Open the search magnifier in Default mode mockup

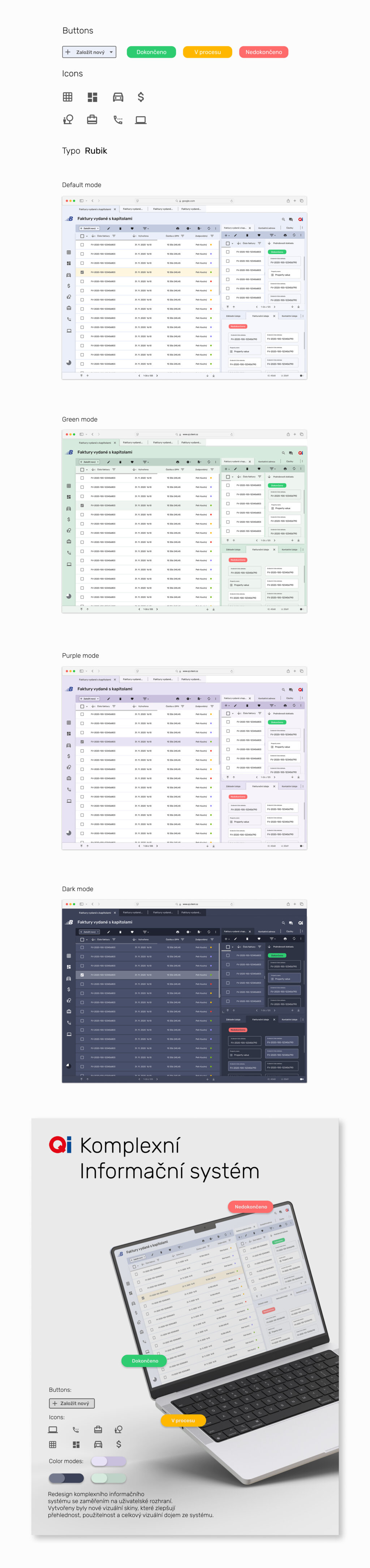coord(283,219)
